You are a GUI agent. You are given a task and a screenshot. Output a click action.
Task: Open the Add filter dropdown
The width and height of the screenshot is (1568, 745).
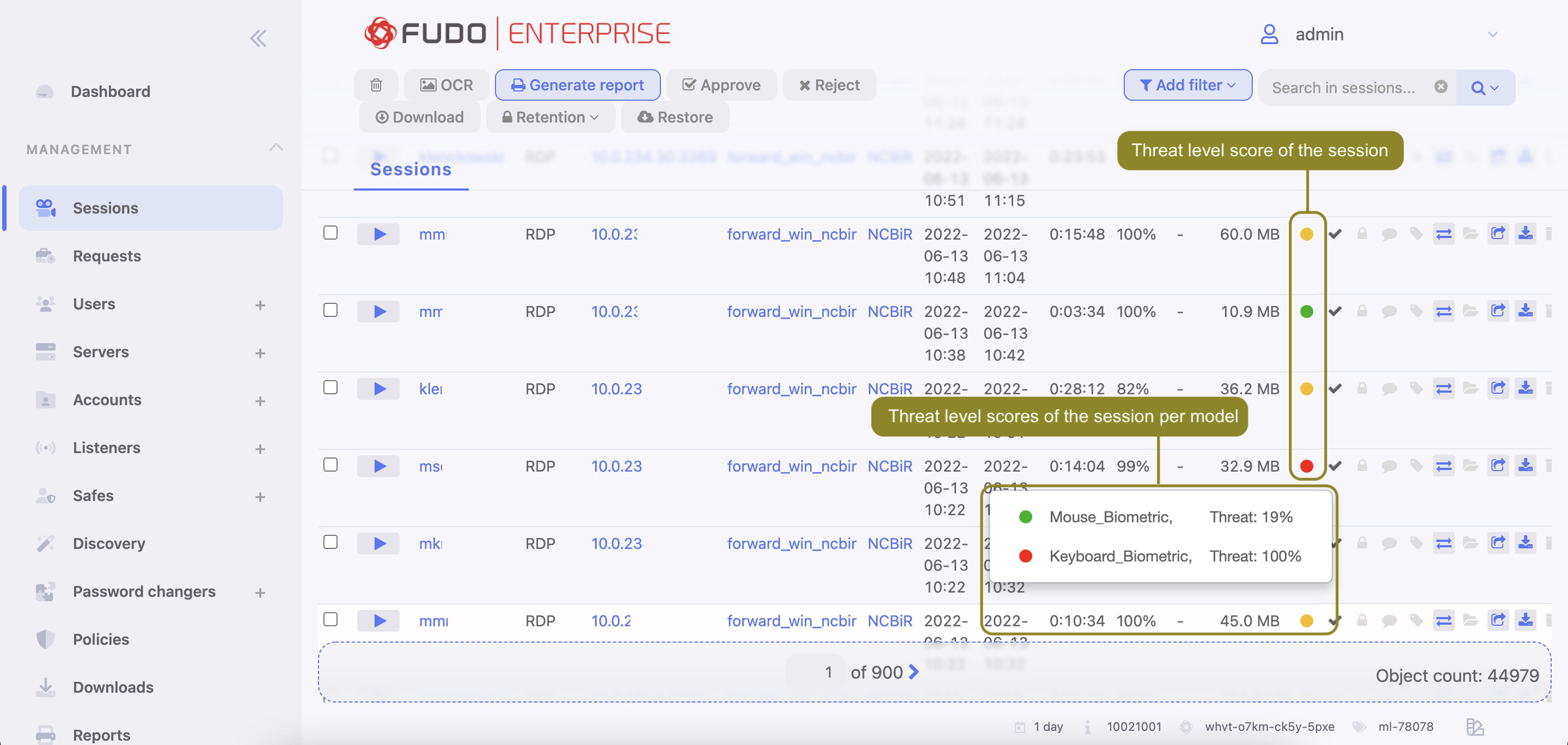1187,85
